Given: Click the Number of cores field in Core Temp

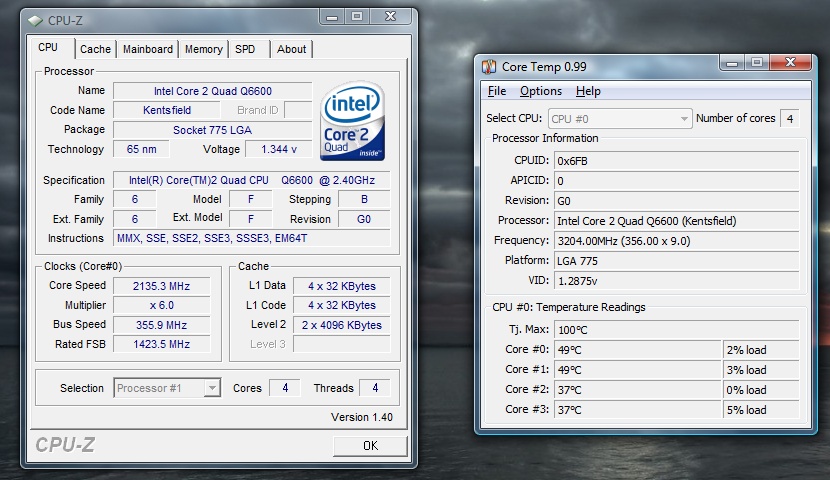Looking at the screenshot, I should point(790,119).
